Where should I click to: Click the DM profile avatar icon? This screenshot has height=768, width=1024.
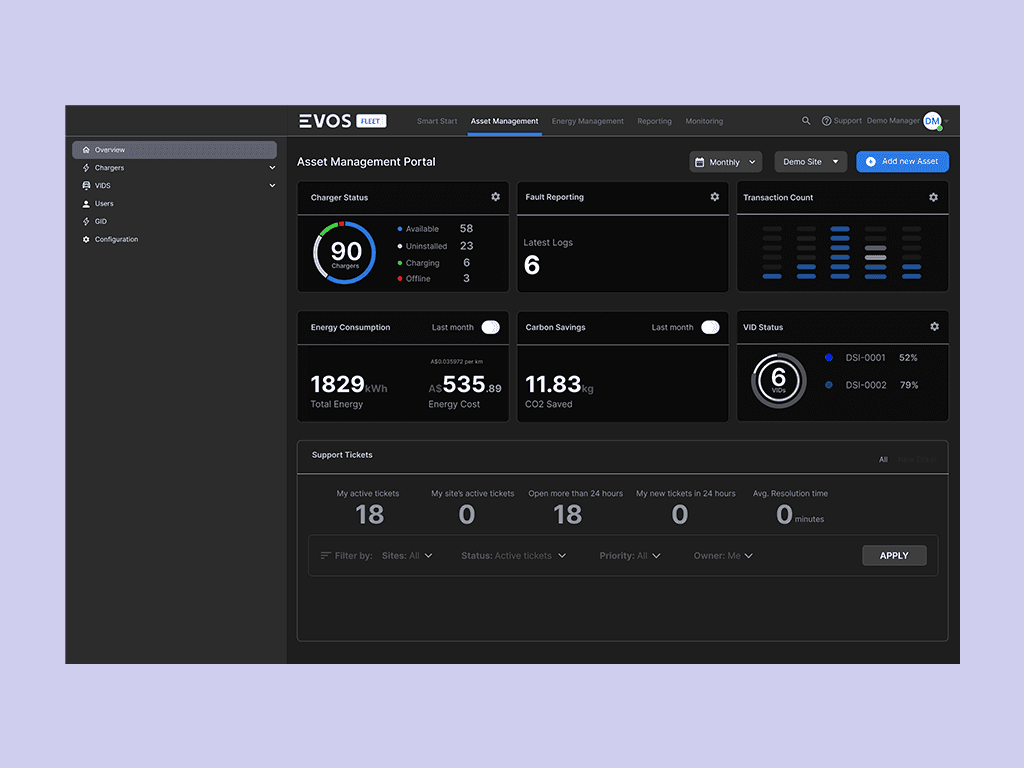click(932, 120)
